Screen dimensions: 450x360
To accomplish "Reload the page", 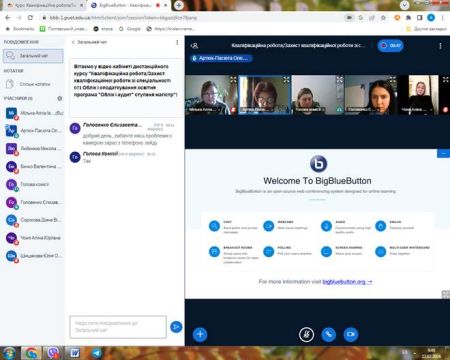I will coord(30,18).
